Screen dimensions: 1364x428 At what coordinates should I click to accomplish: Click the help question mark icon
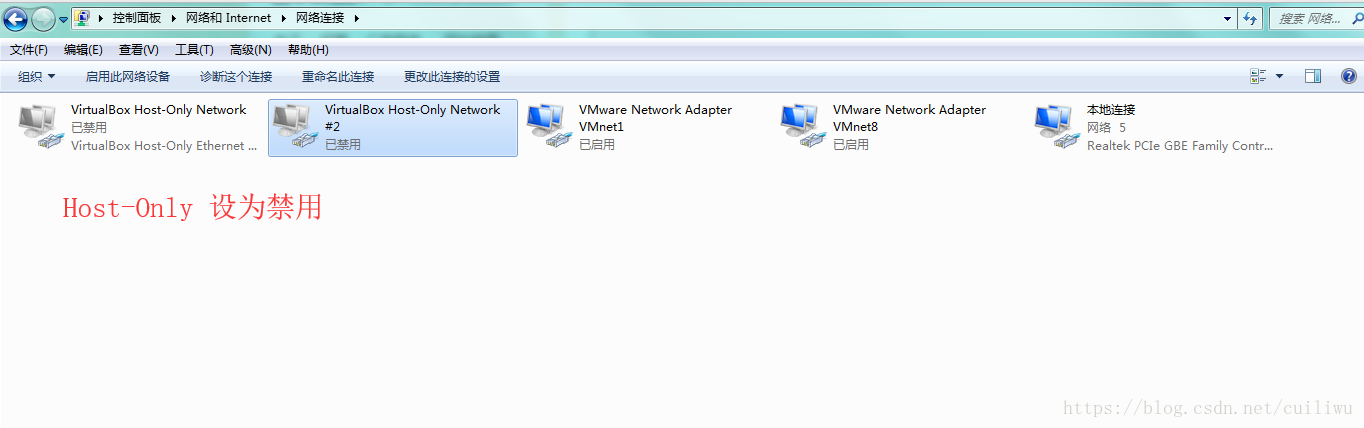[x=1347, y=76]
